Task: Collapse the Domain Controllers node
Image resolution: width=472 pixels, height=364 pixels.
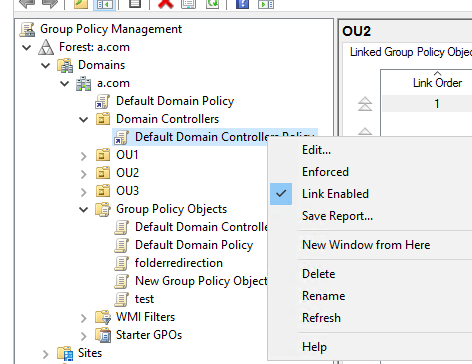Action: coord(83,119)
